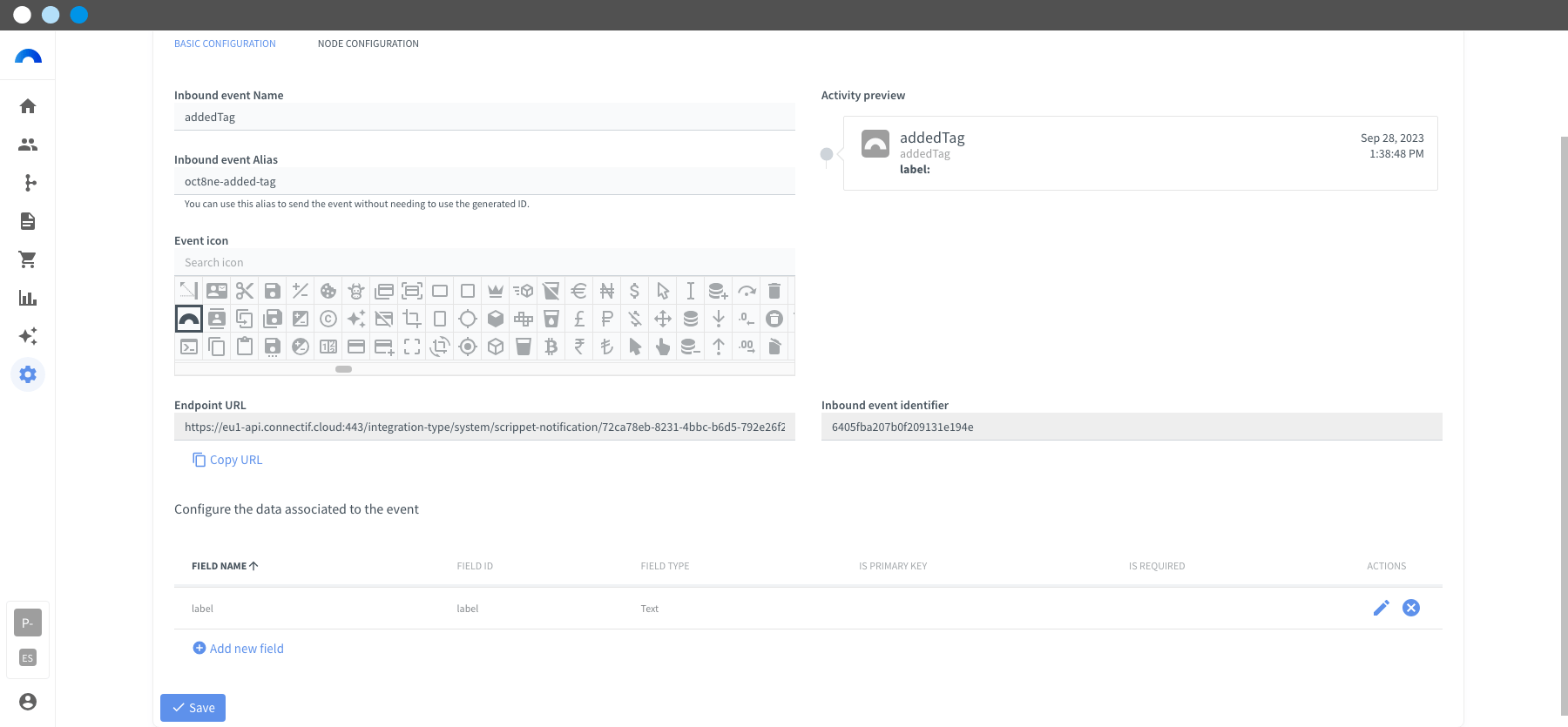The image size is (1568, 727).
Task: Click the Inbound event Name input
Action: point(484,118)
